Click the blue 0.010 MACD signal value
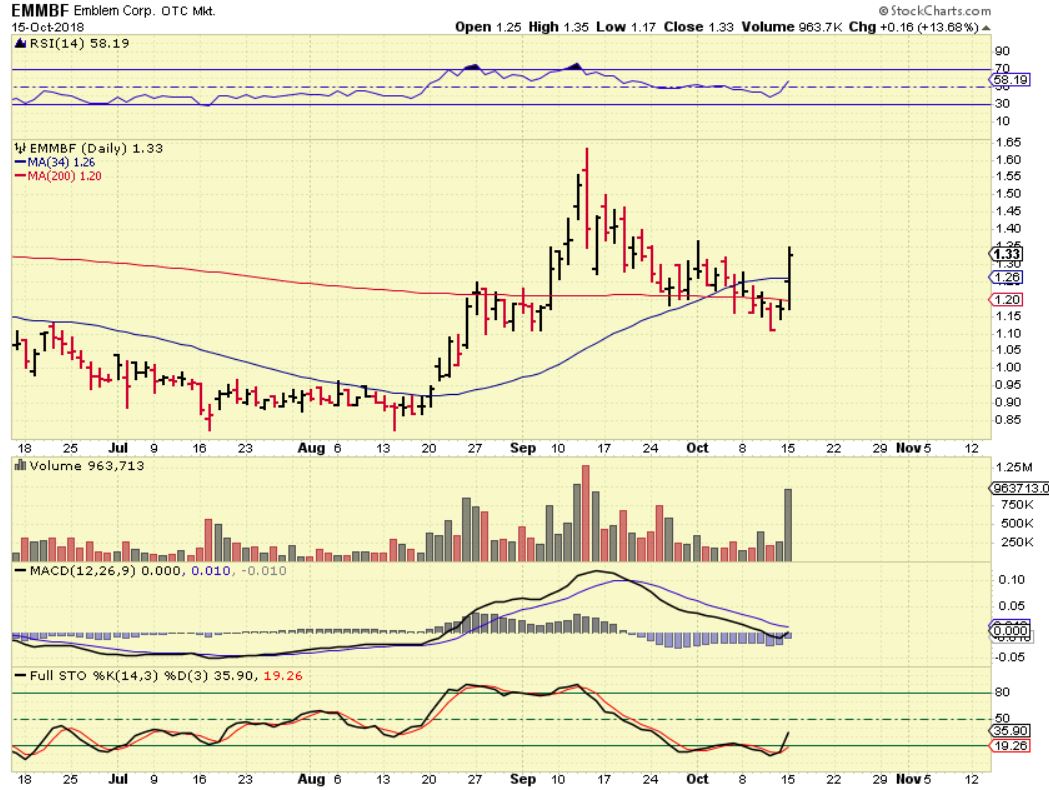 pyautogui.click(x=211, y=571)
